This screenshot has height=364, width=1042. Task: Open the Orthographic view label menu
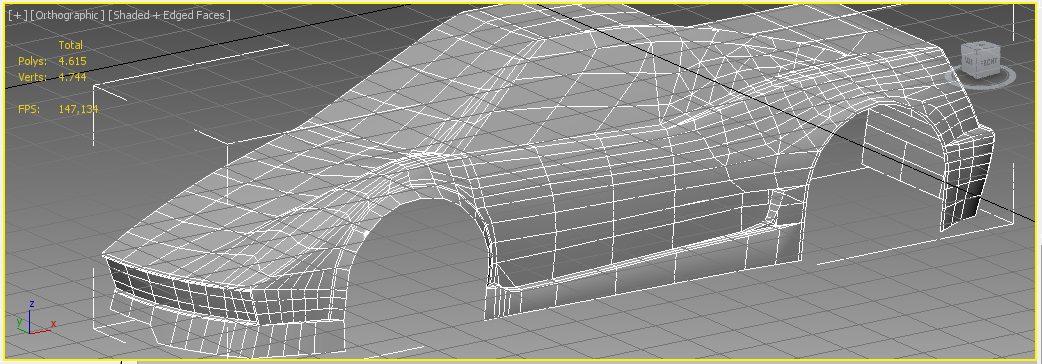pyautogui.click(x=67, y=15)
